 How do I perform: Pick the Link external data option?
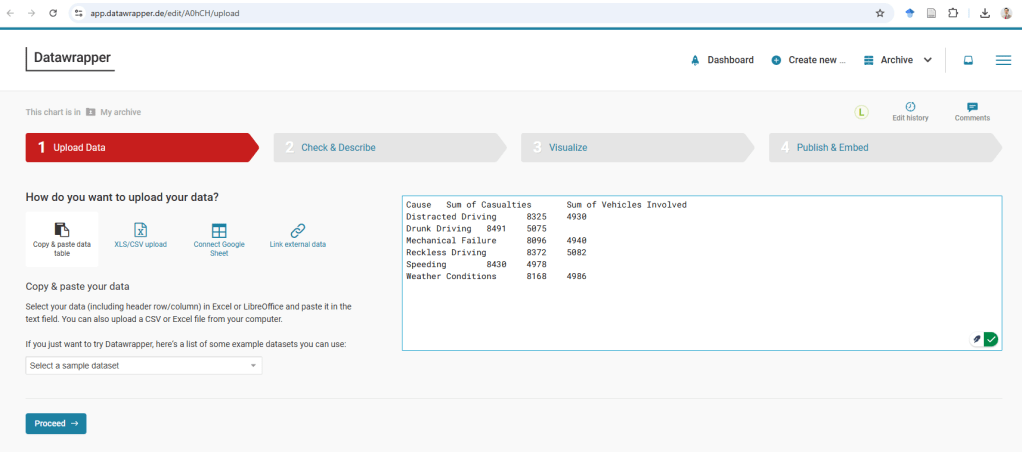(x=297, y=235)
